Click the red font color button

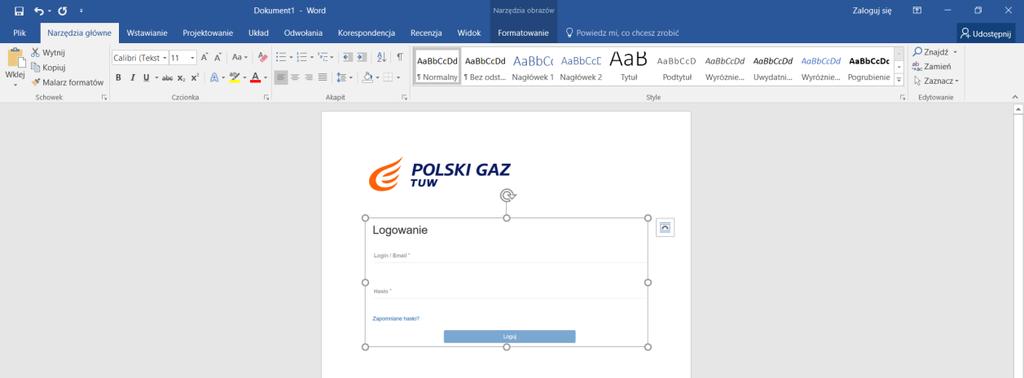(x=255, y=78)
